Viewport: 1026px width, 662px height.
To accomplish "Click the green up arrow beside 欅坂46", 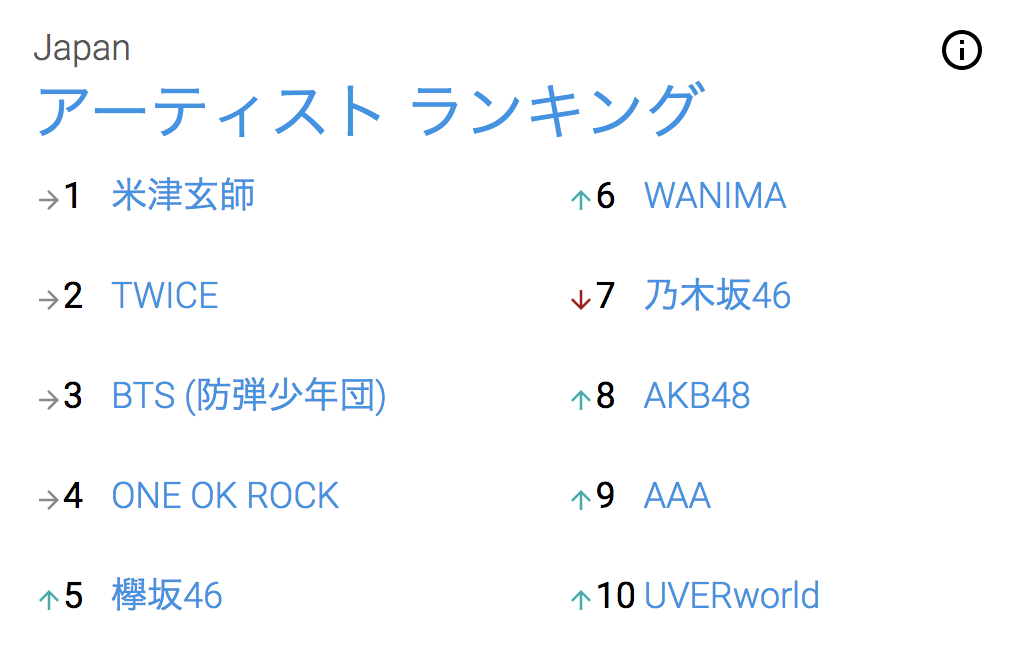I will tap(48, 599).
